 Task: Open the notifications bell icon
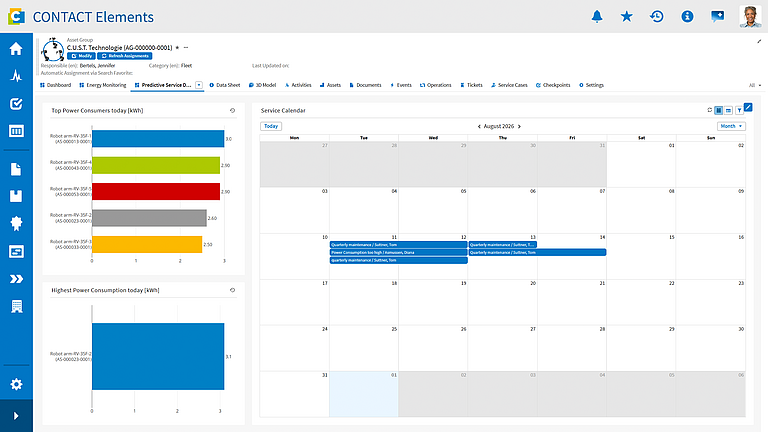597,16
